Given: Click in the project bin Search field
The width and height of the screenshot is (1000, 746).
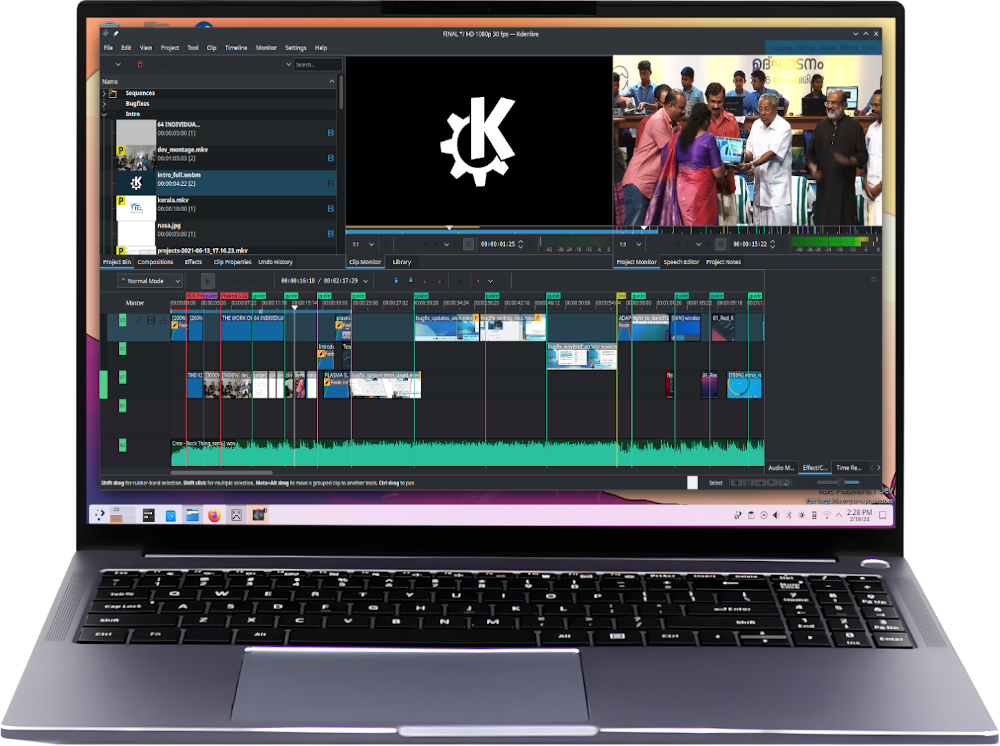Looking at the screenshot, I should point(317,64).
